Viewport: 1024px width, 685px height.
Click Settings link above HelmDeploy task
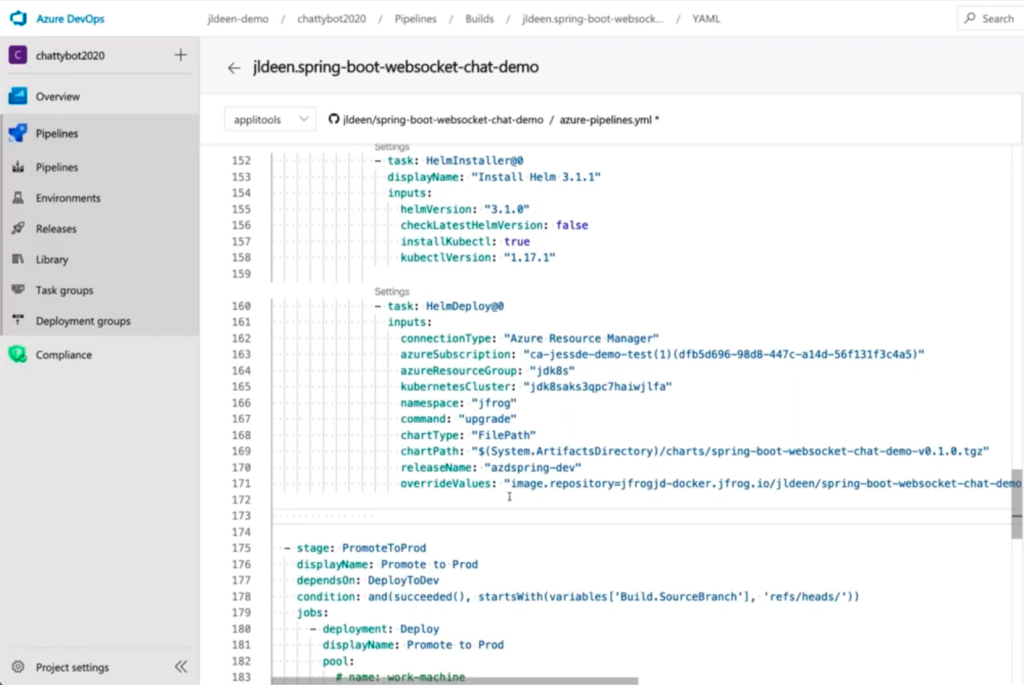[391, 292]
